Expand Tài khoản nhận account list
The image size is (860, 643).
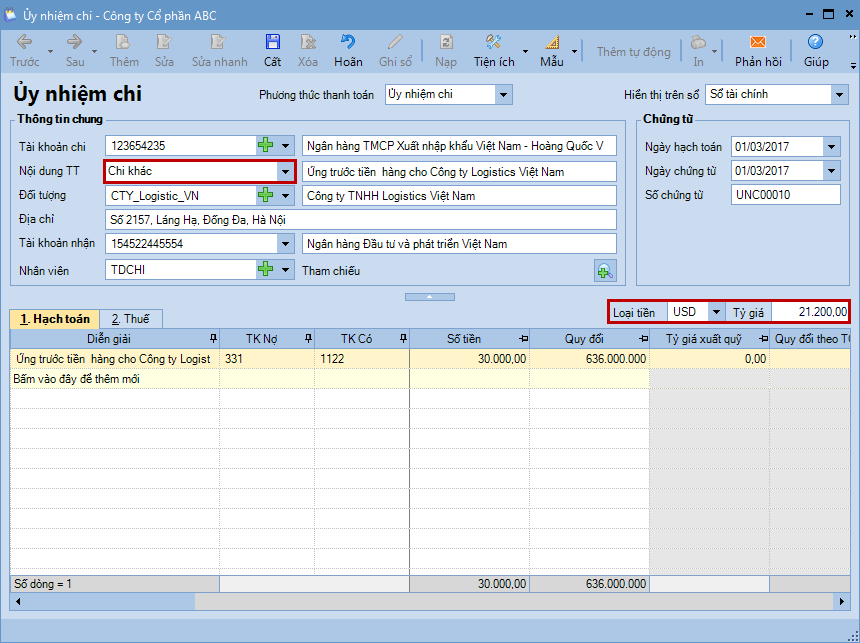[x=285, y=244]
